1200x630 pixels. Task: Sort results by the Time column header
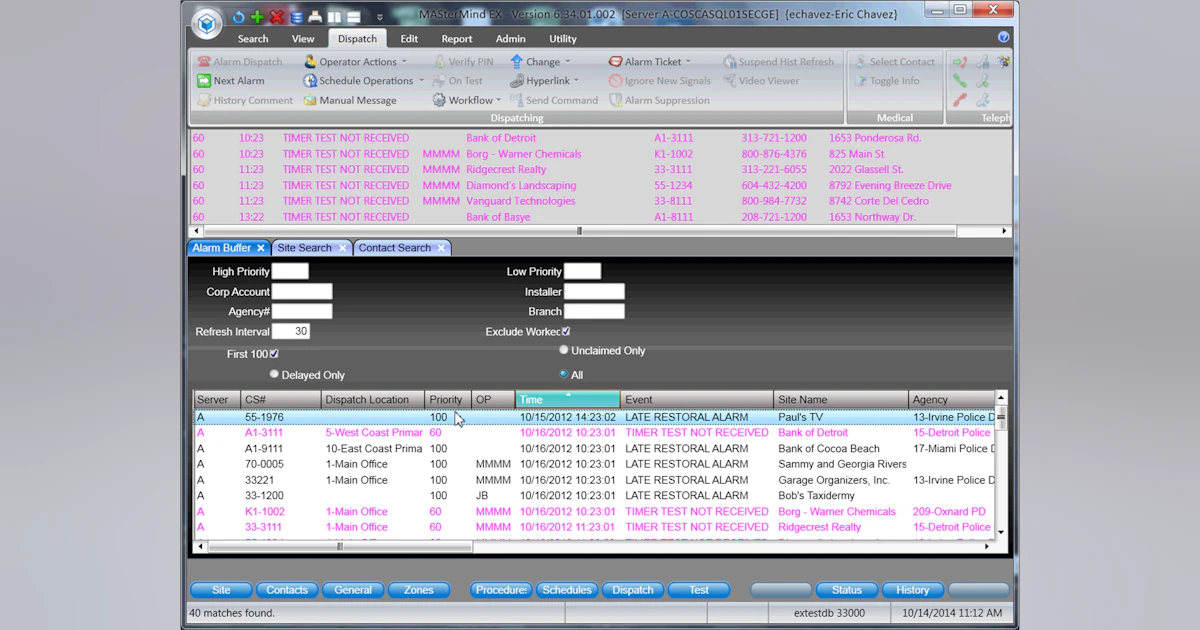566,399
